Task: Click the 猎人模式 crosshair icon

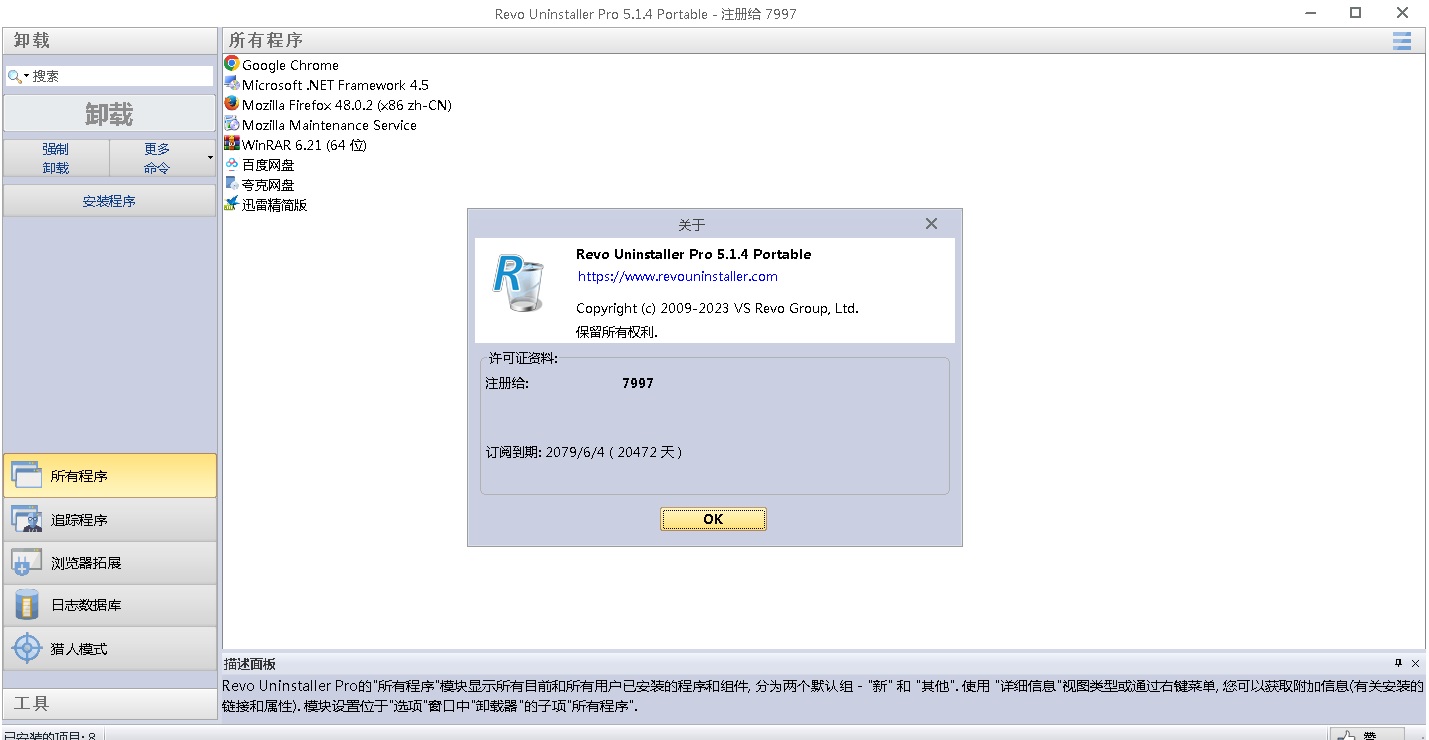Action: point(26,648)
